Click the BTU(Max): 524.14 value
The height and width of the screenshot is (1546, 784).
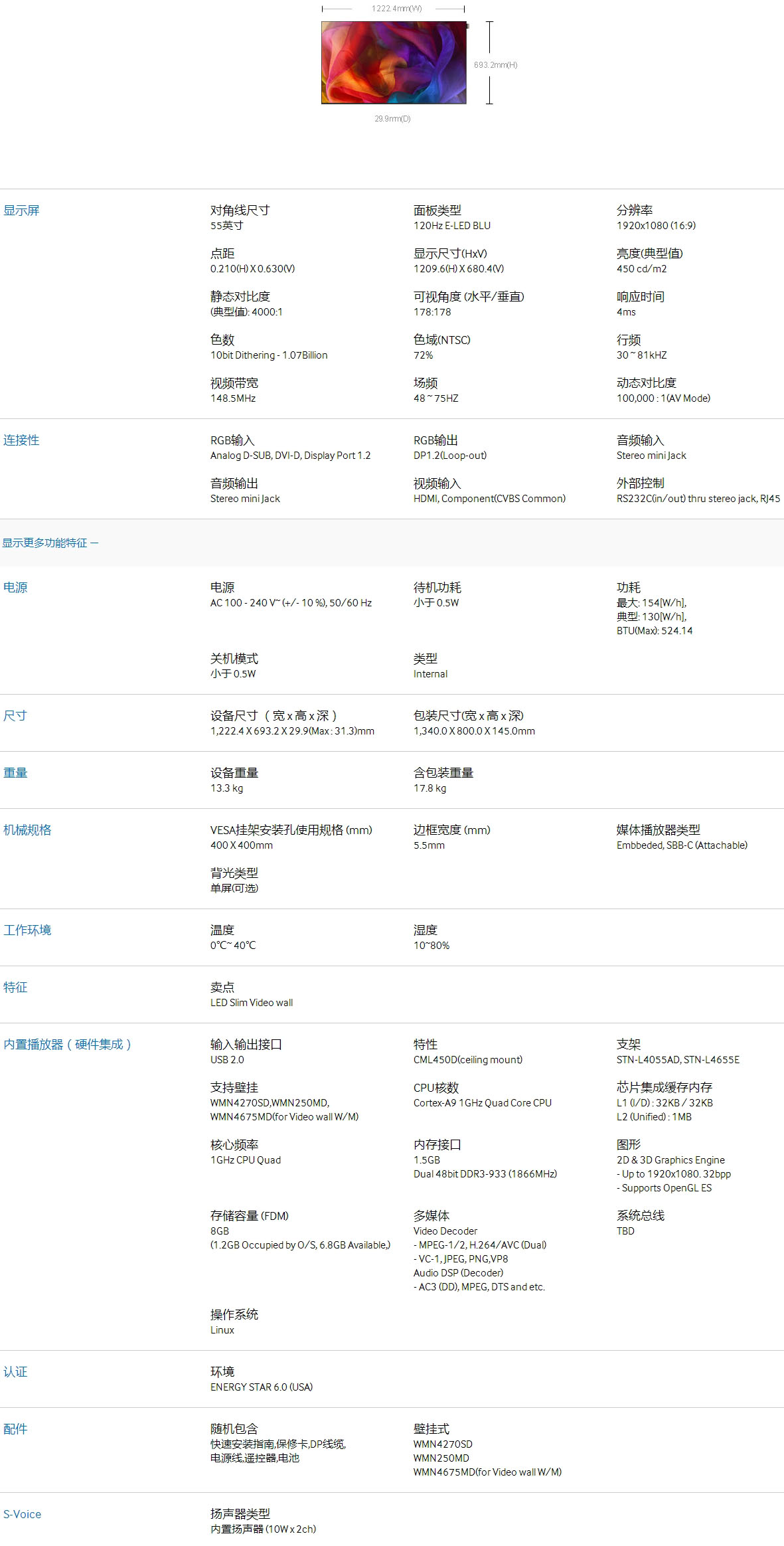(x=655, y=631)
